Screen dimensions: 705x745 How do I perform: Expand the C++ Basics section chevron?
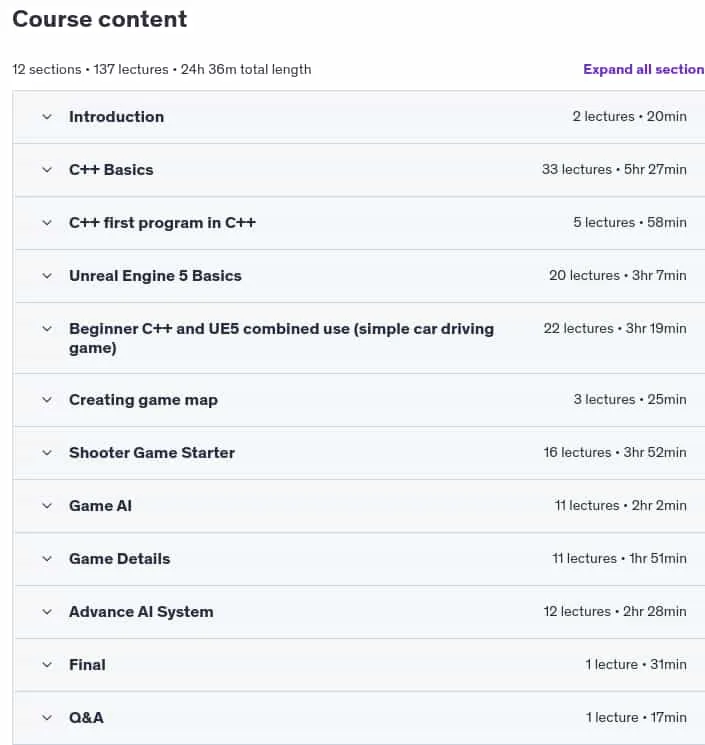point(47,170)
